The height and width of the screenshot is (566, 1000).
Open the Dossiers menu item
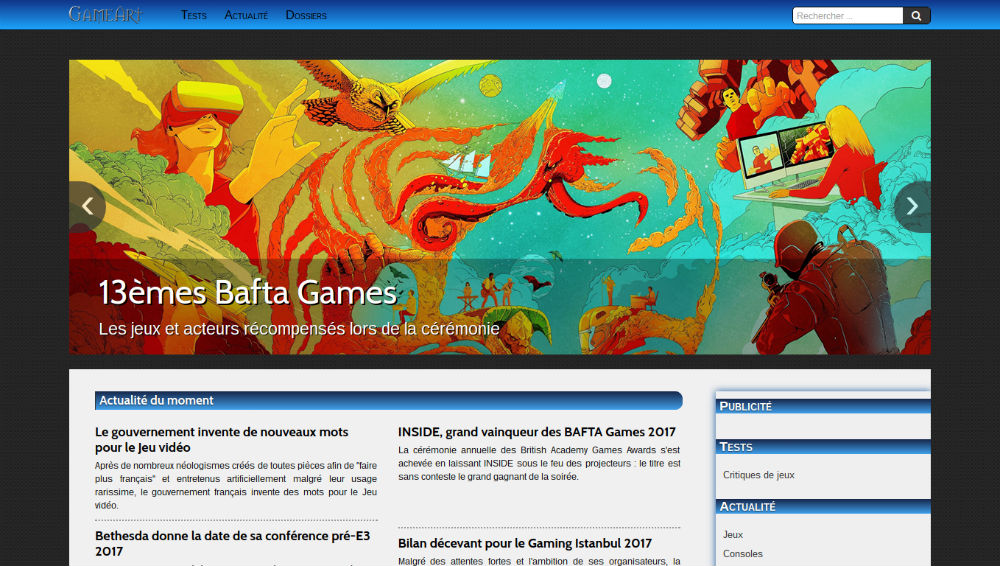coord(306,15)
